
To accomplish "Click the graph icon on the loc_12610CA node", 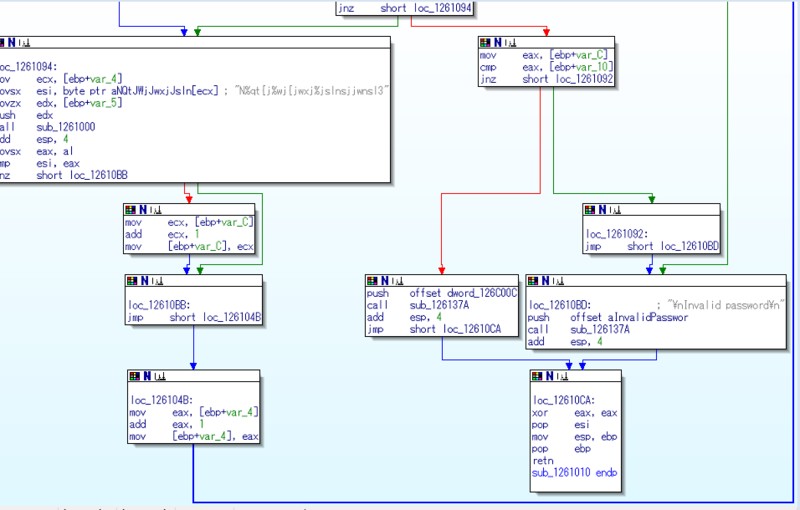I will 562,376.
